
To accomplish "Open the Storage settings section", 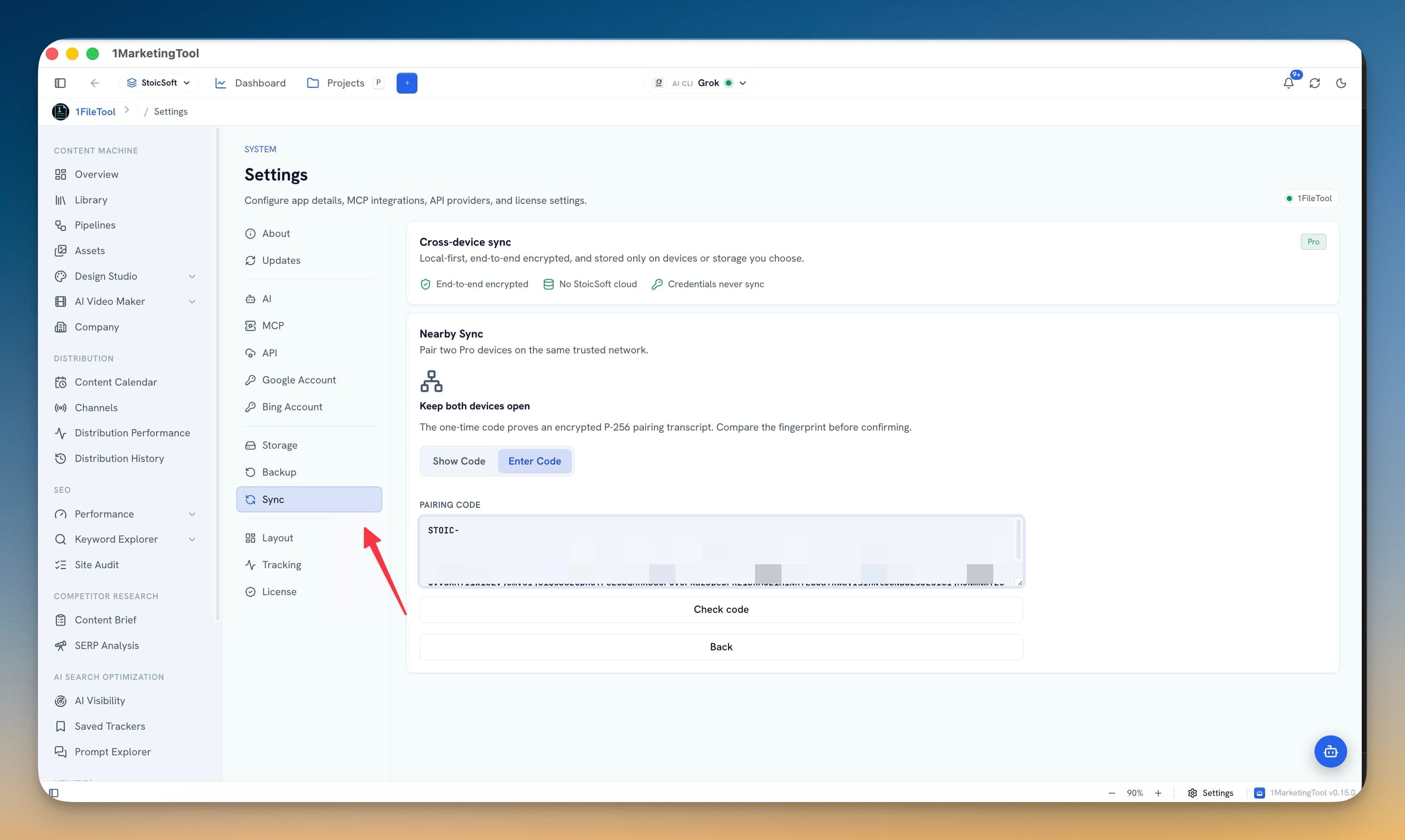I will click(x=309, y=445).
